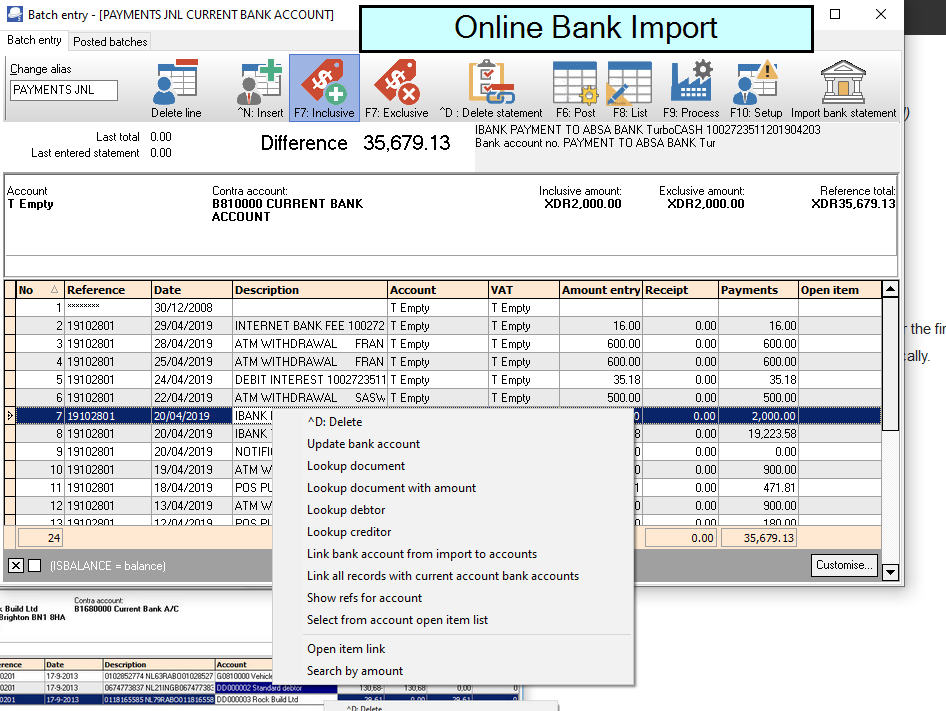Click the grid scrollbar up arrow
This screenshot has width=946, height=711.
[x=890, y=289]
